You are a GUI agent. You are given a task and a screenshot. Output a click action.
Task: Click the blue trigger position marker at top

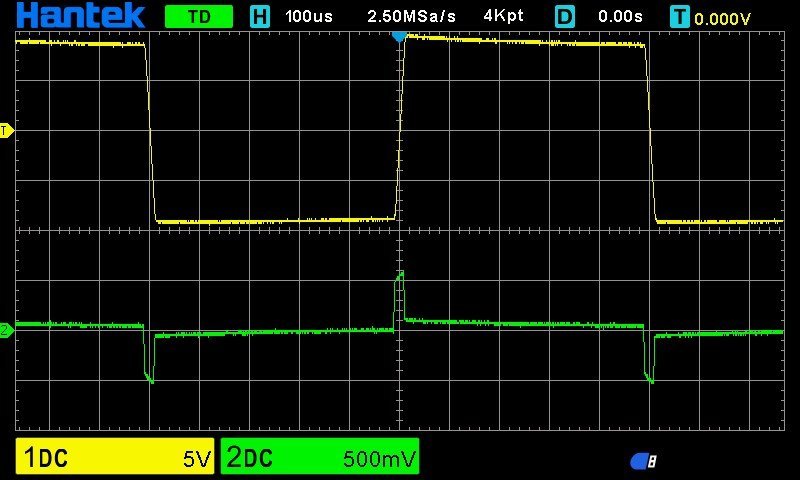399,36
